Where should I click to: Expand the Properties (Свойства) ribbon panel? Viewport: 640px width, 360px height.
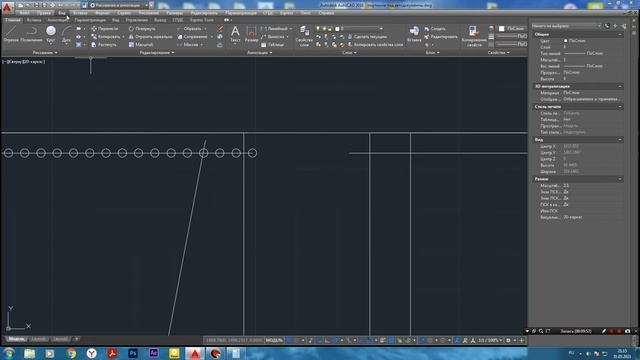coord(498,53)
